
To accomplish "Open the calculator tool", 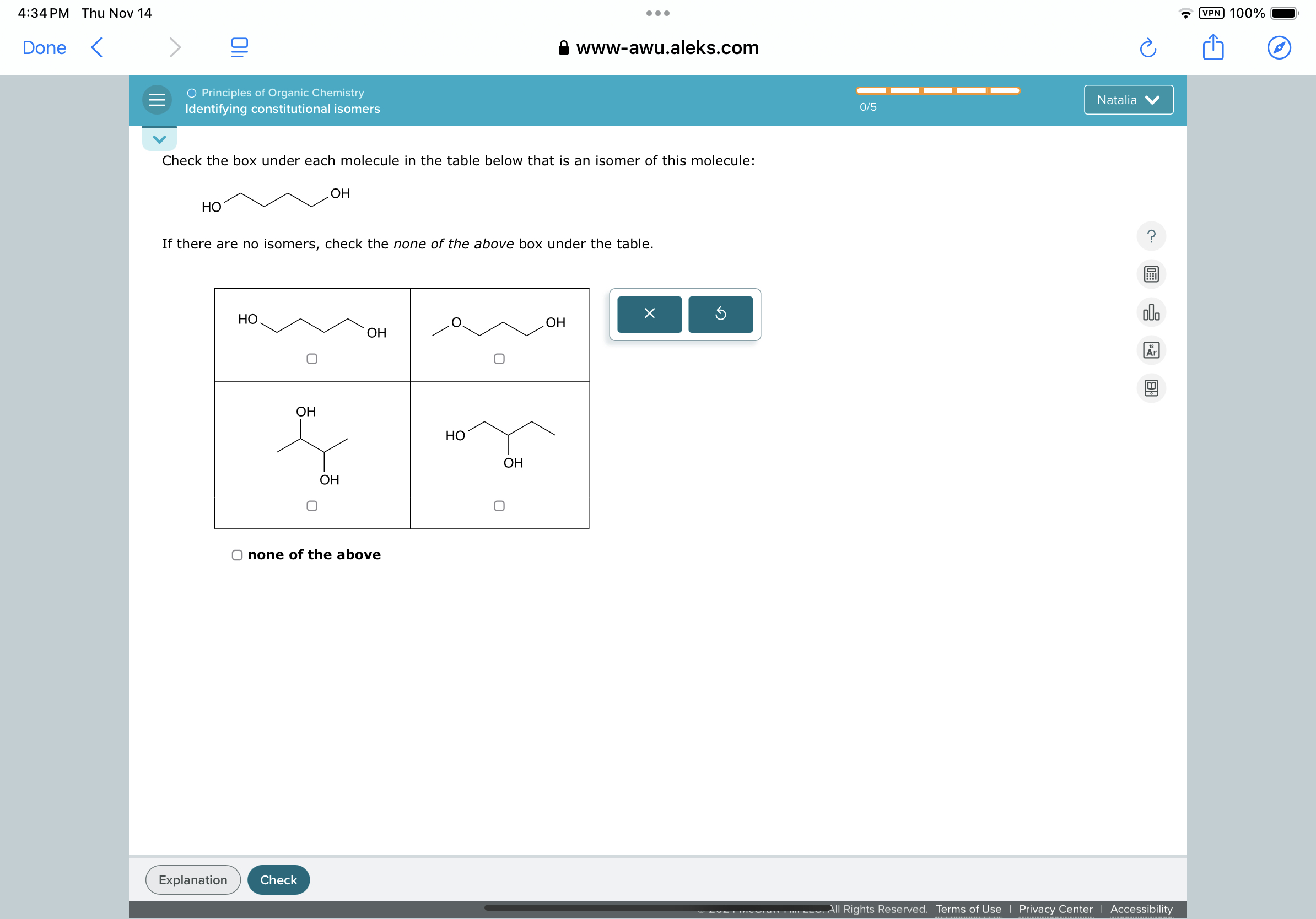I will click(1152, 274).
